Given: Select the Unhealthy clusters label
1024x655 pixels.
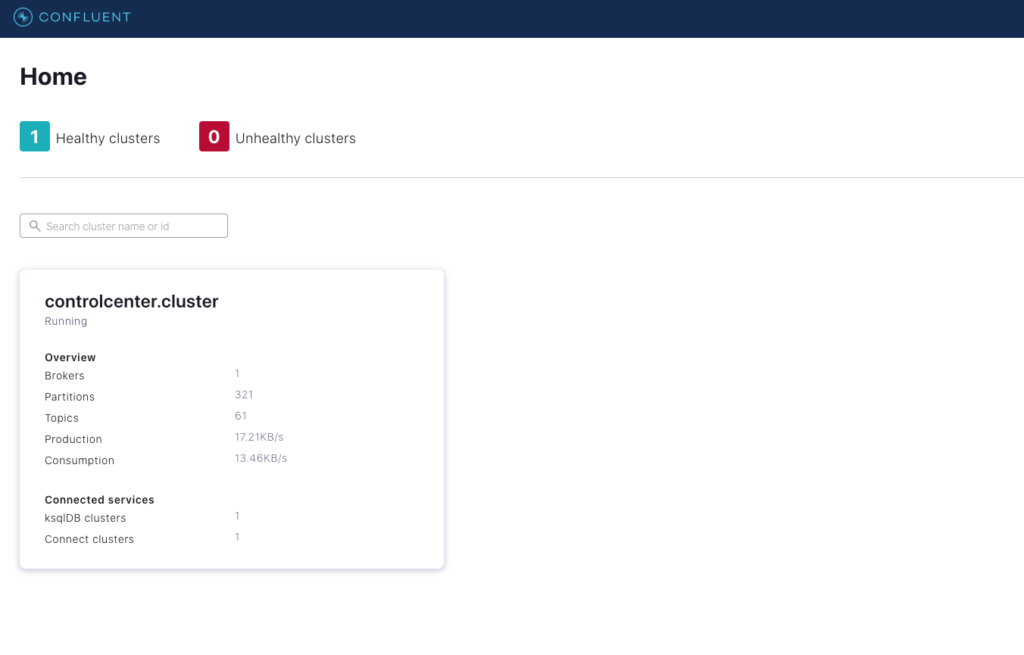Looking at the screenshot, I should pyautogui.click(x=295, y=138).
